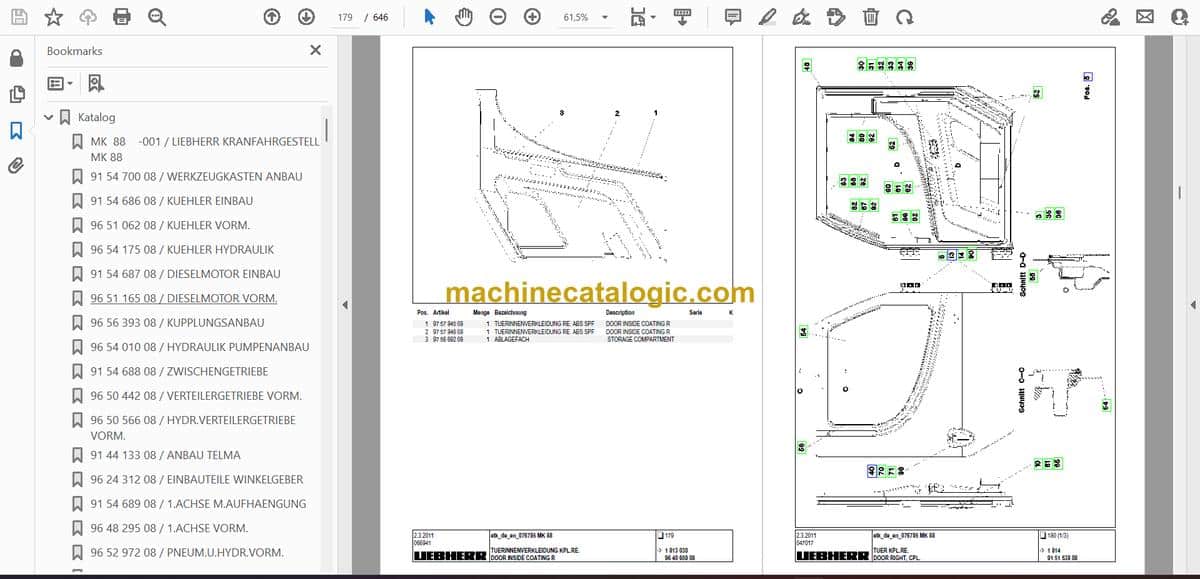Collapse the Katalog bookmark tree
Screen dimensions: 1200x579
48,117
